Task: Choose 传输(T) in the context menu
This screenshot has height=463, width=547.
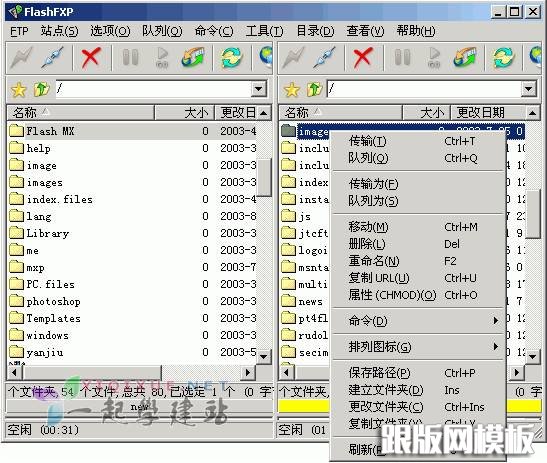Action: pos(418,141)
